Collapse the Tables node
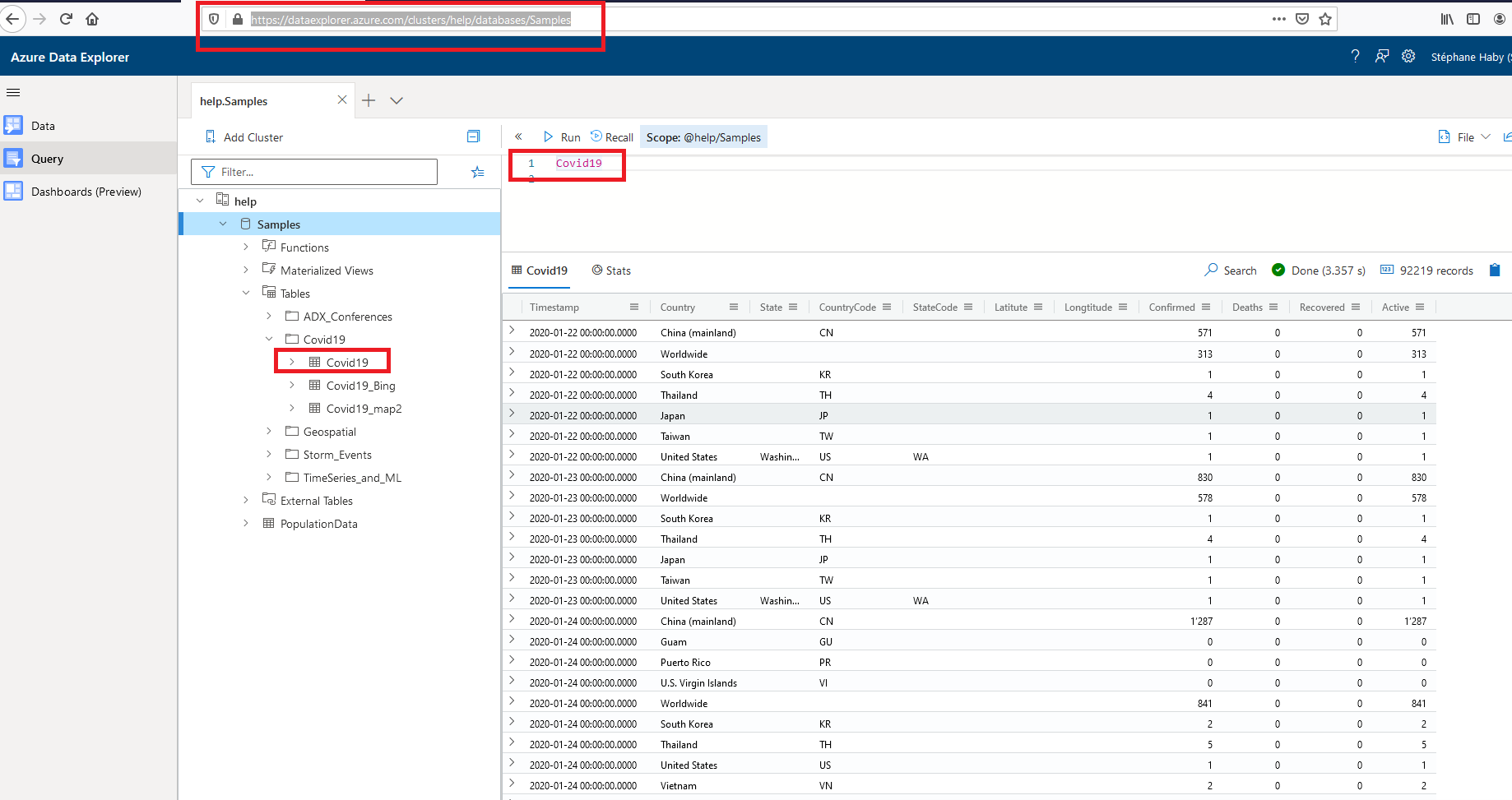Viewport: 1512px width, 800px height. (246, 293)
